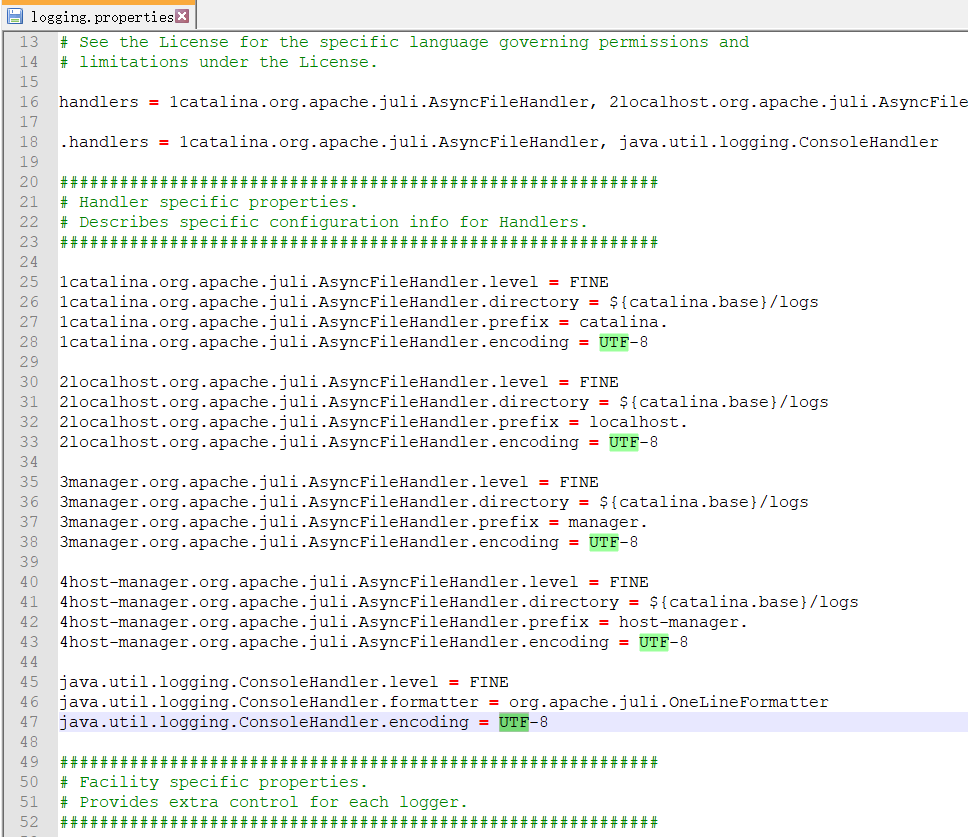The image size is (968, 837).
Task: Click '${catalina.base}/logs' on line 41
Action: coord(754,602)
